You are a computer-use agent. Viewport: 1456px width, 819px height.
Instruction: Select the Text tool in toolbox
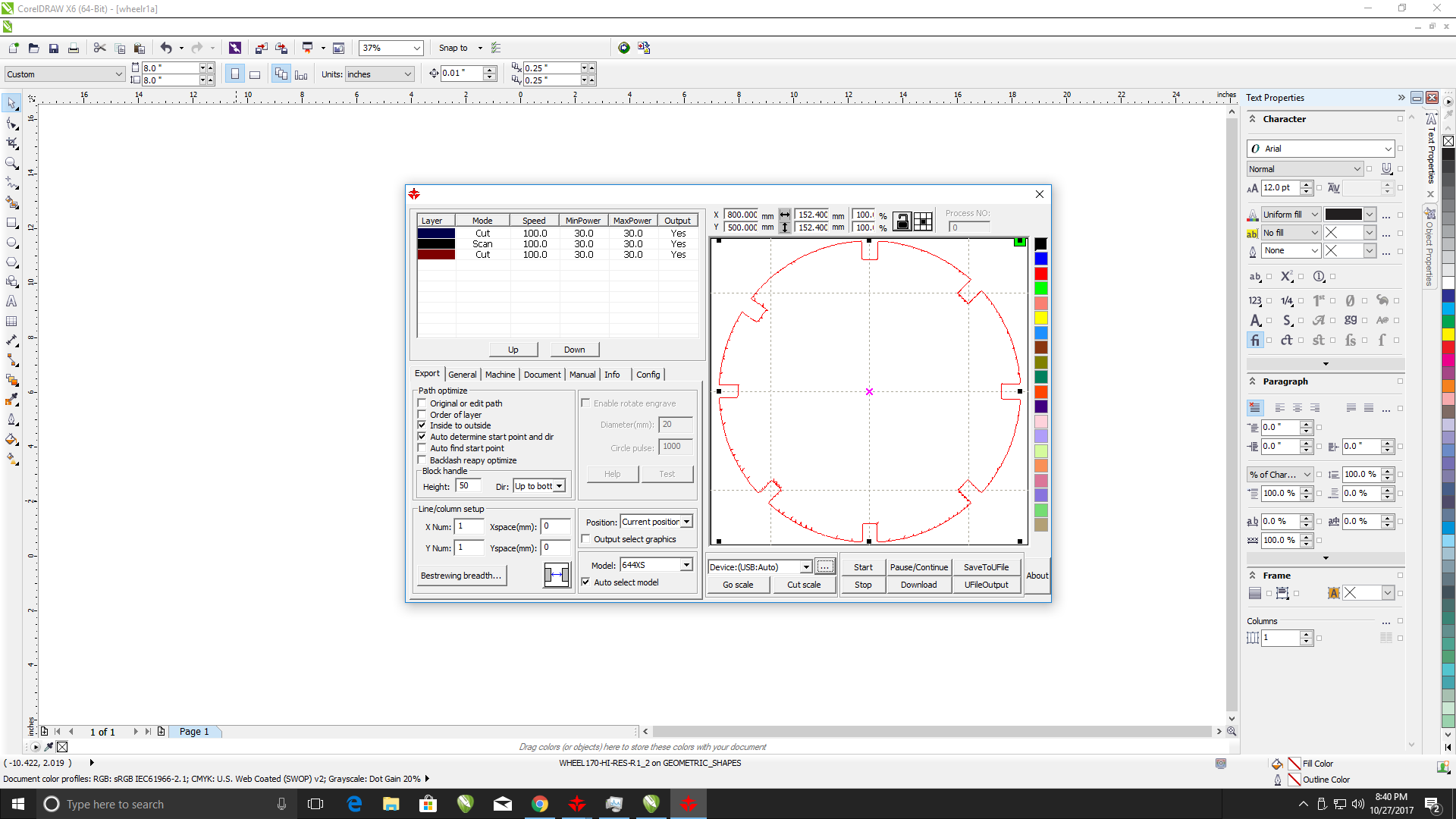click(12, 301)
